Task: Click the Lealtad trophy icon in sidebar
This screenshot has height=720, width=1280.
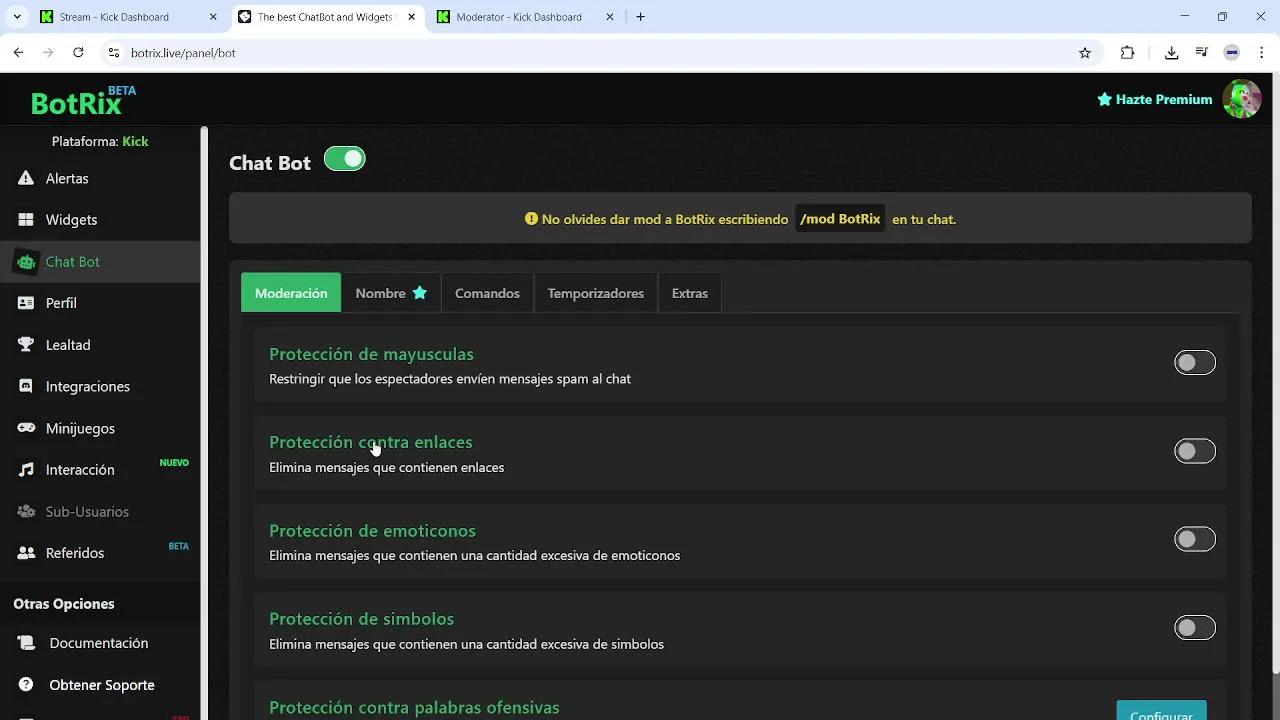Action: (26, 345)
